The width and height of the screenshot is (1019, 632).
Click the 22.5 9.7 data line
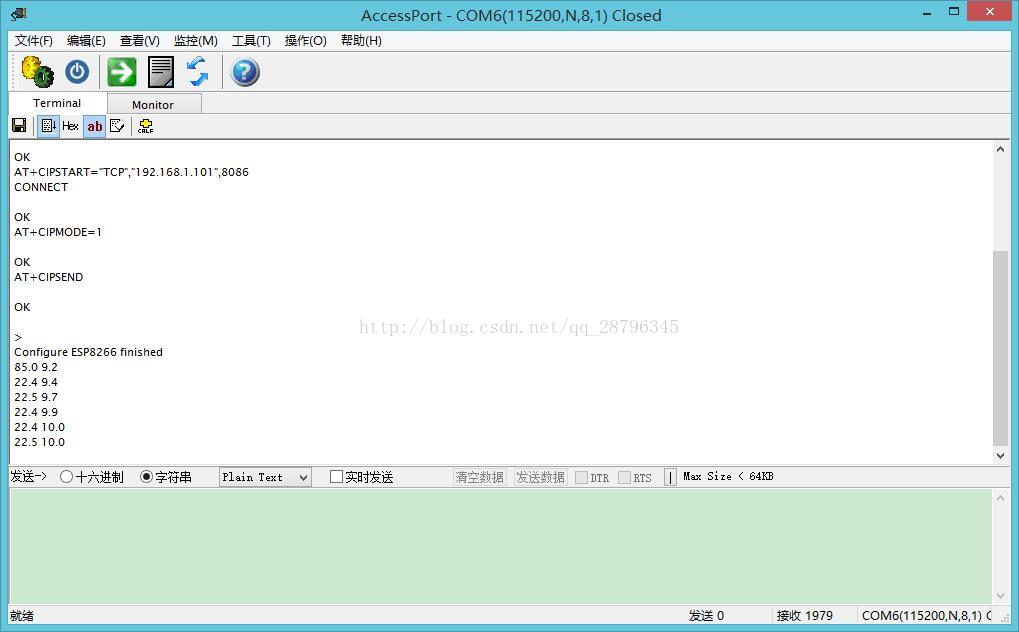(x=36, y=397)
